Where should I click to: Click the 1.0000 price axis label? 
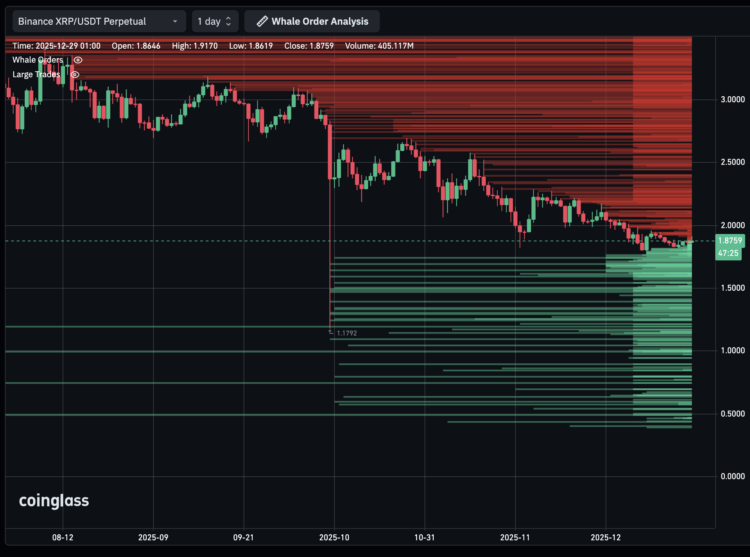(733, 351)
